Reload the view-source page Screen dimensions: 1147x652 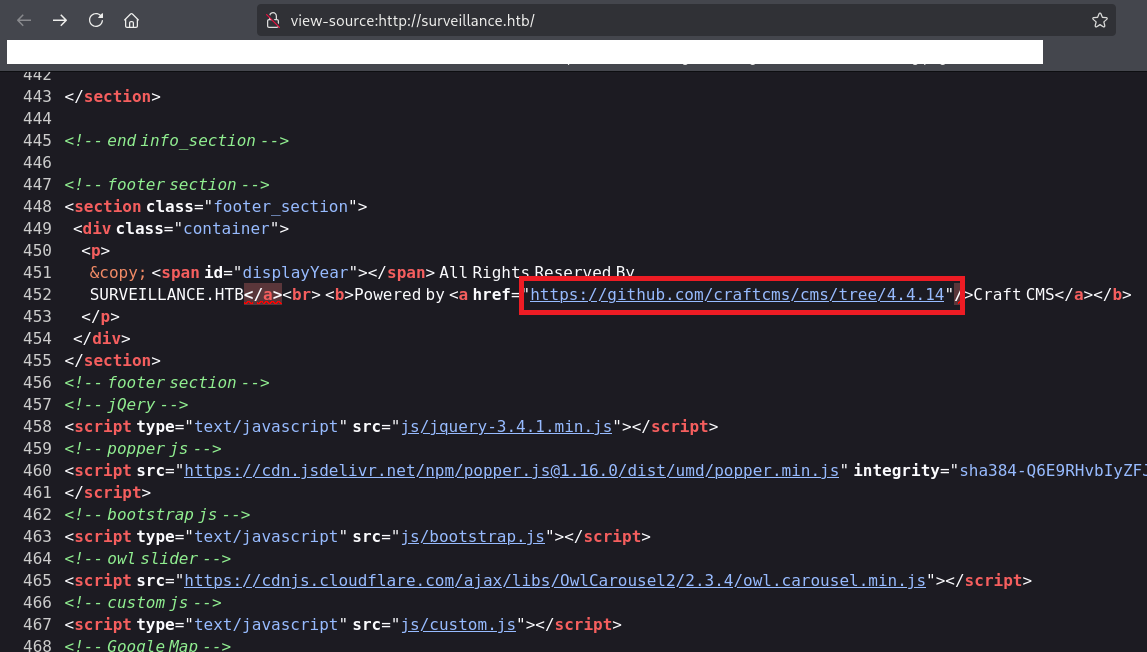(x=96, y=20)
